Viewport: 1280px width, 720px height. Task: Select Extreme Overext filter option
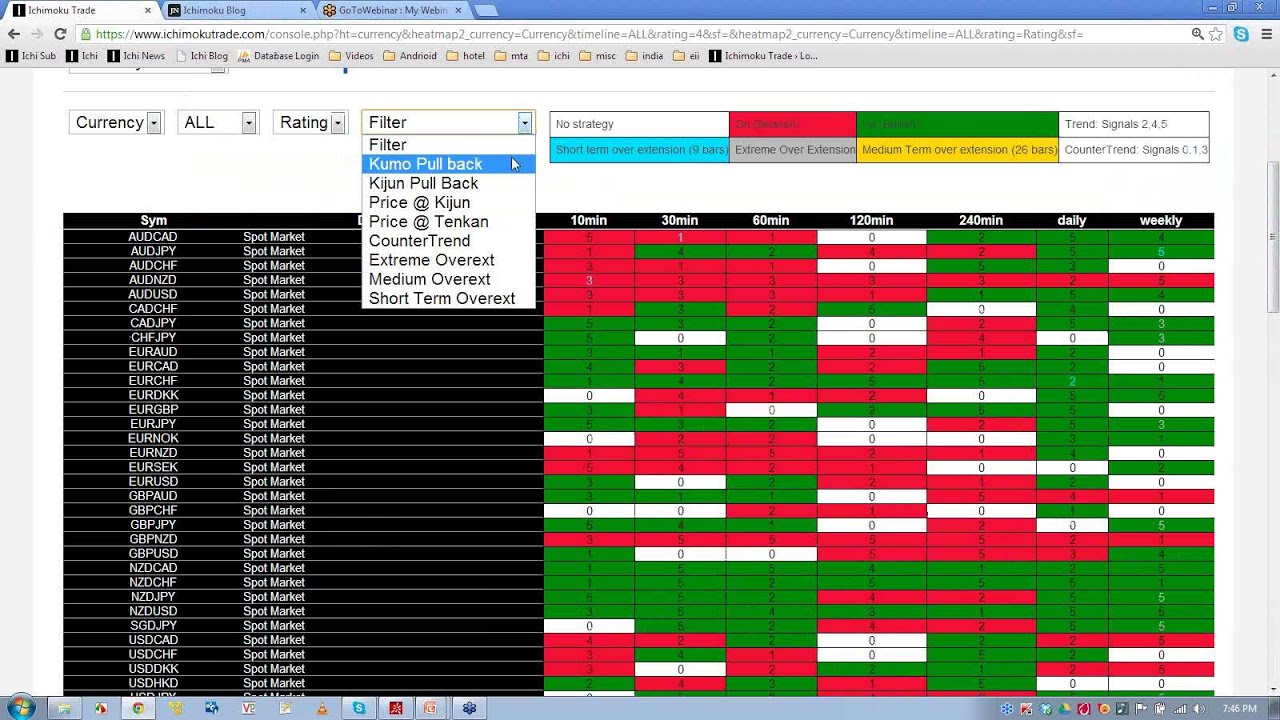[448, 260]
